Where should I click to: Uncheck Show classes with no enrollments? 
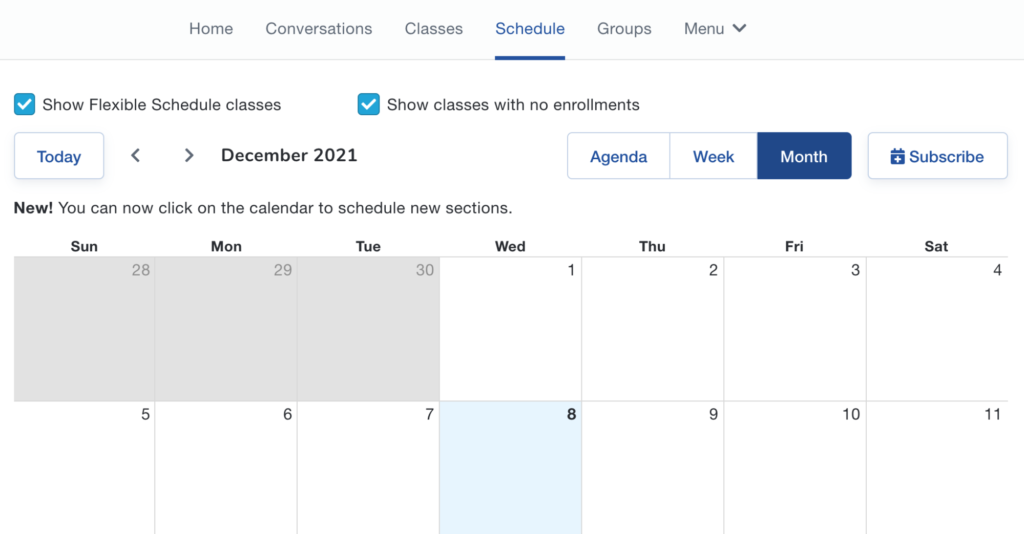(x=369, y=104)
